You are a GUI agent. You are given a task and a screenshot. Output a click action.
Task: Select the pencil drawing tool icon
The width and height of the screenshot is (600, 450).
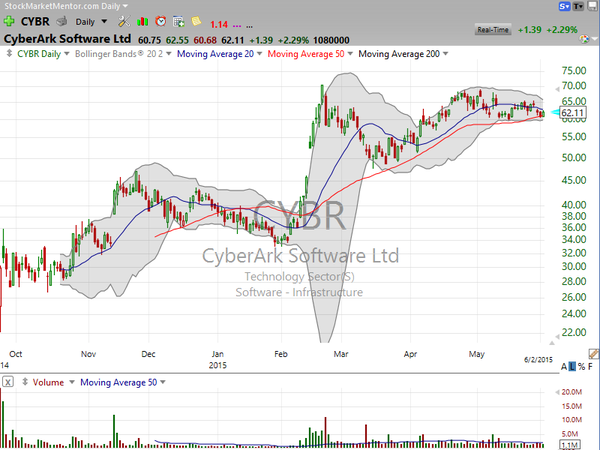click(x=593, y=354)
